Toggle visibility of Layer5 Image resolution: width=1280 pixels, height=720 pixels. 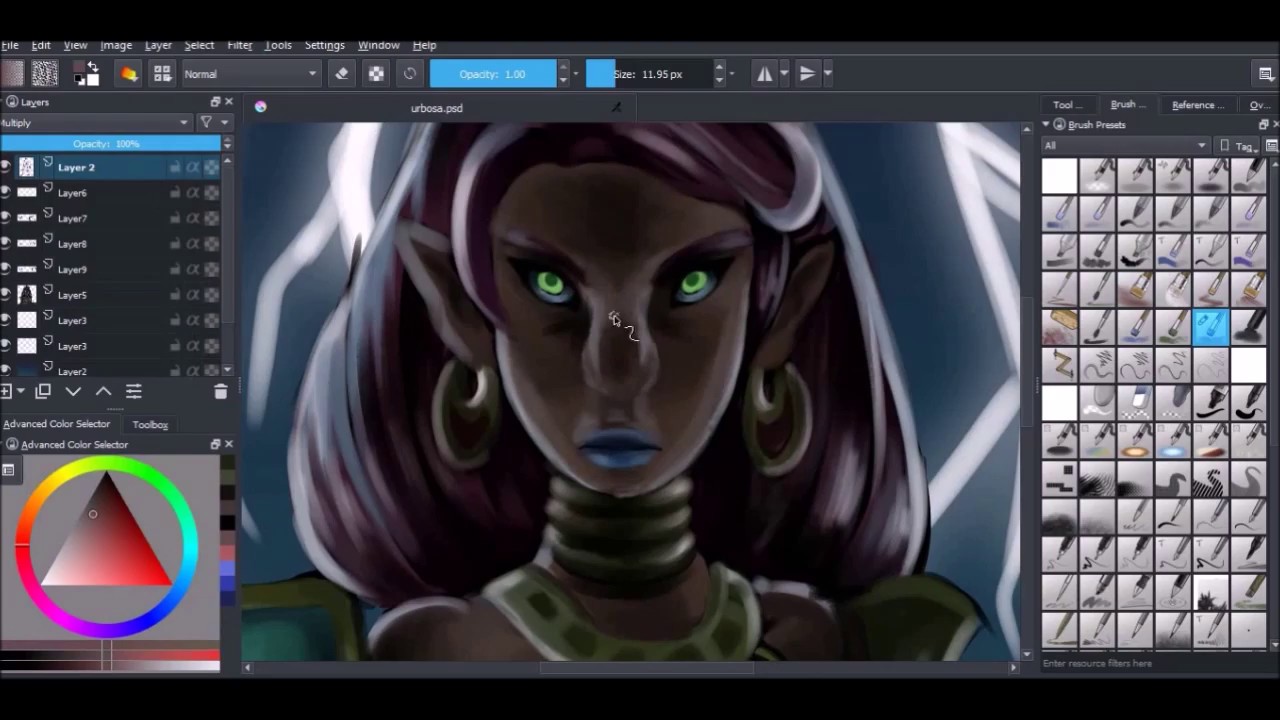pos(6,295)
